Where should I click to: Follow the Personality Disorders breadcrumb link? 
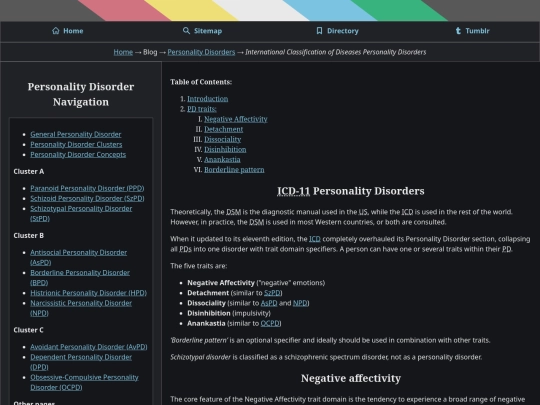click(201, 52)
